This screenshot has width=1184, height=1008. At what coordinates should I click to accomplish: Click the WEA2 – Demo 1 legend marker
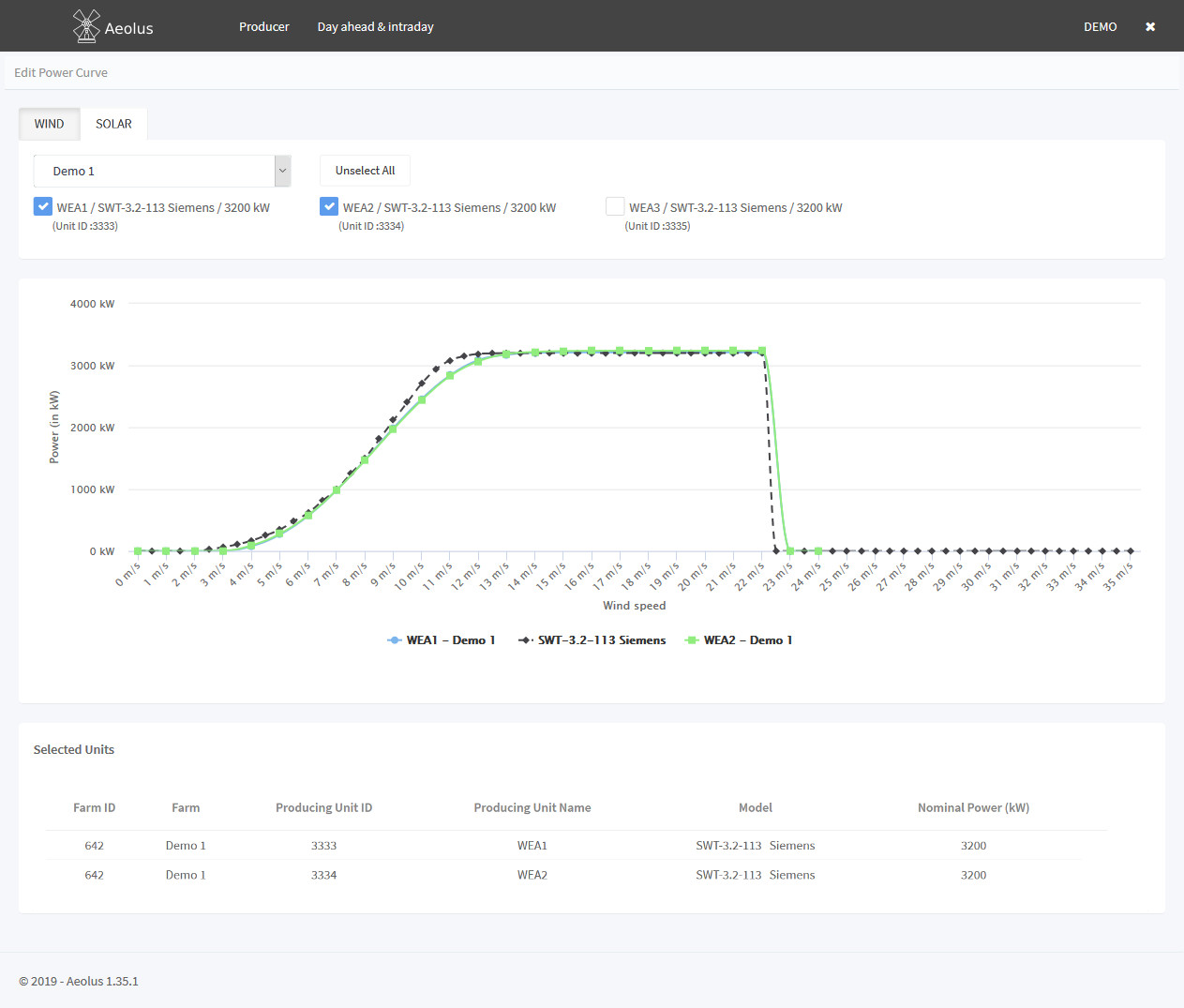click(x=692, y=640)
